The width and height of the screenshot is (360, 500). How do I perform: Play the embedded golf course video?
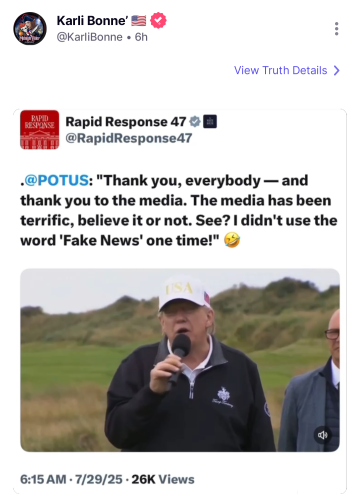(180, 360)
